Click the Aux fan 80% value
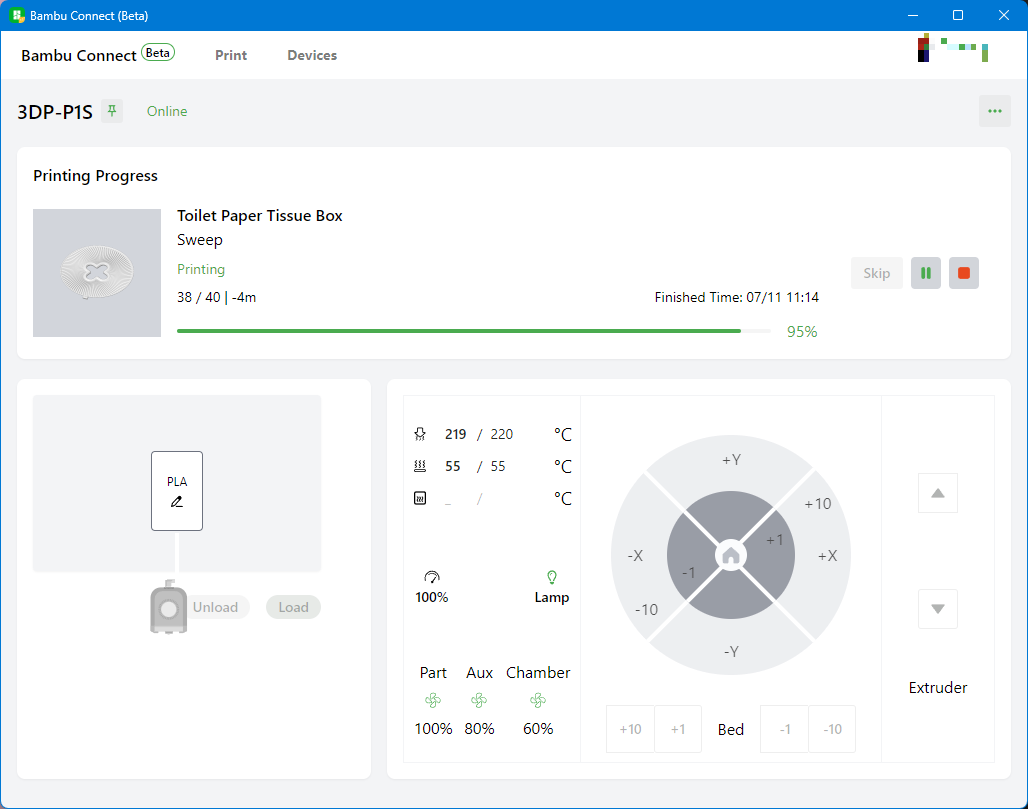This screenshot has width=1028, height=809. pyautogui.click(x=479, y=728)
